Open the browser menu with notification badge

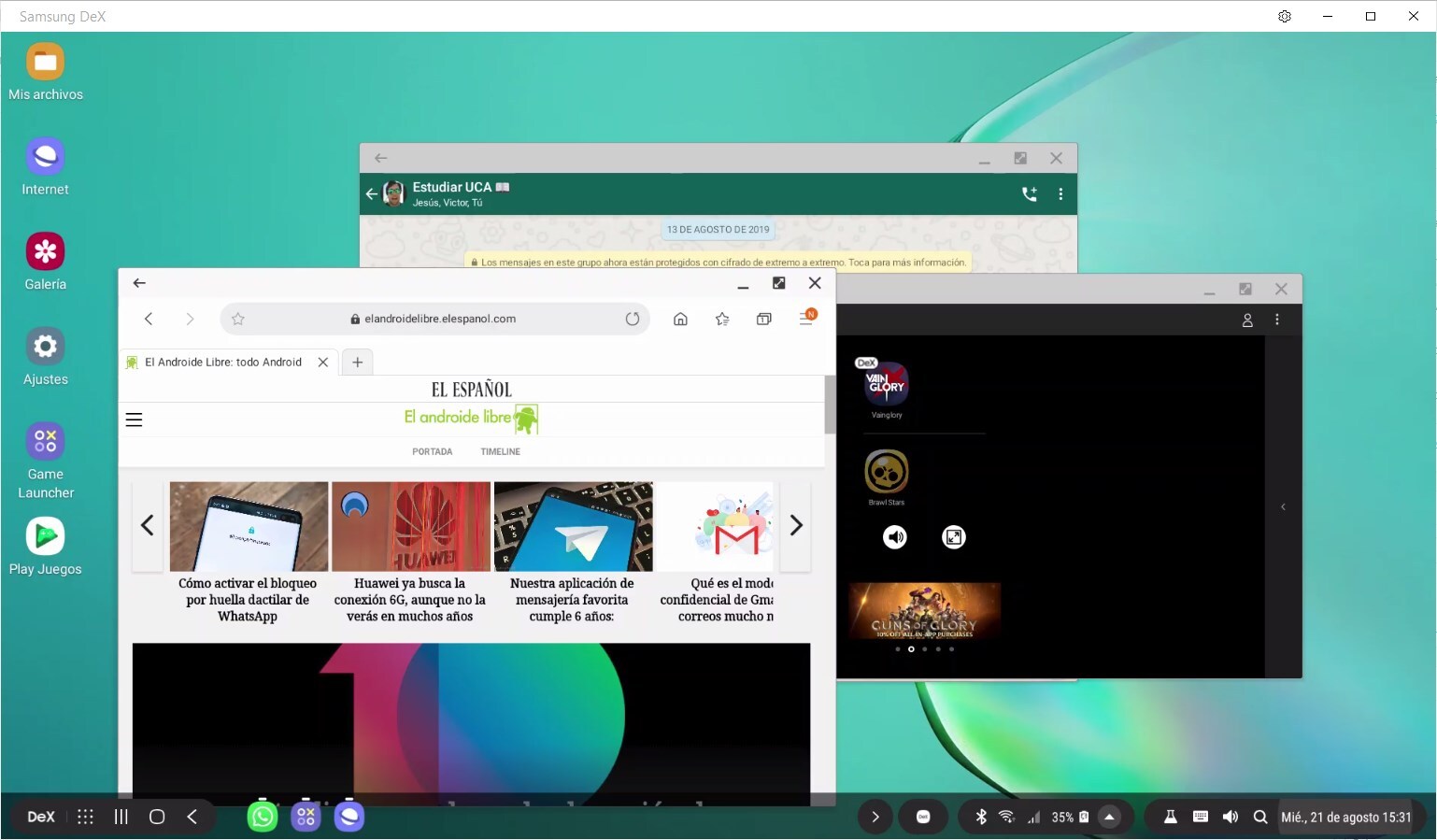[x=807, y=318]
